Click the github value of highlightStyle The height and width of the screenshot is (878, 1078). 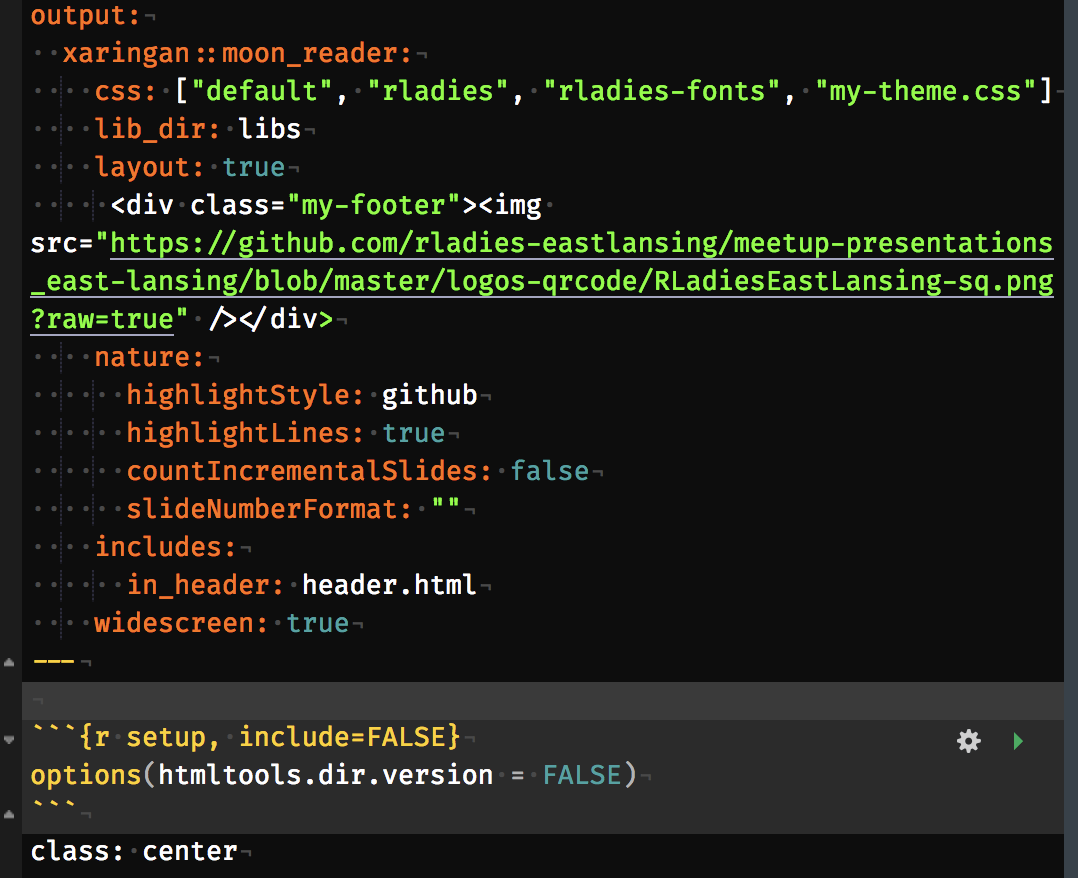click(430, 395)
